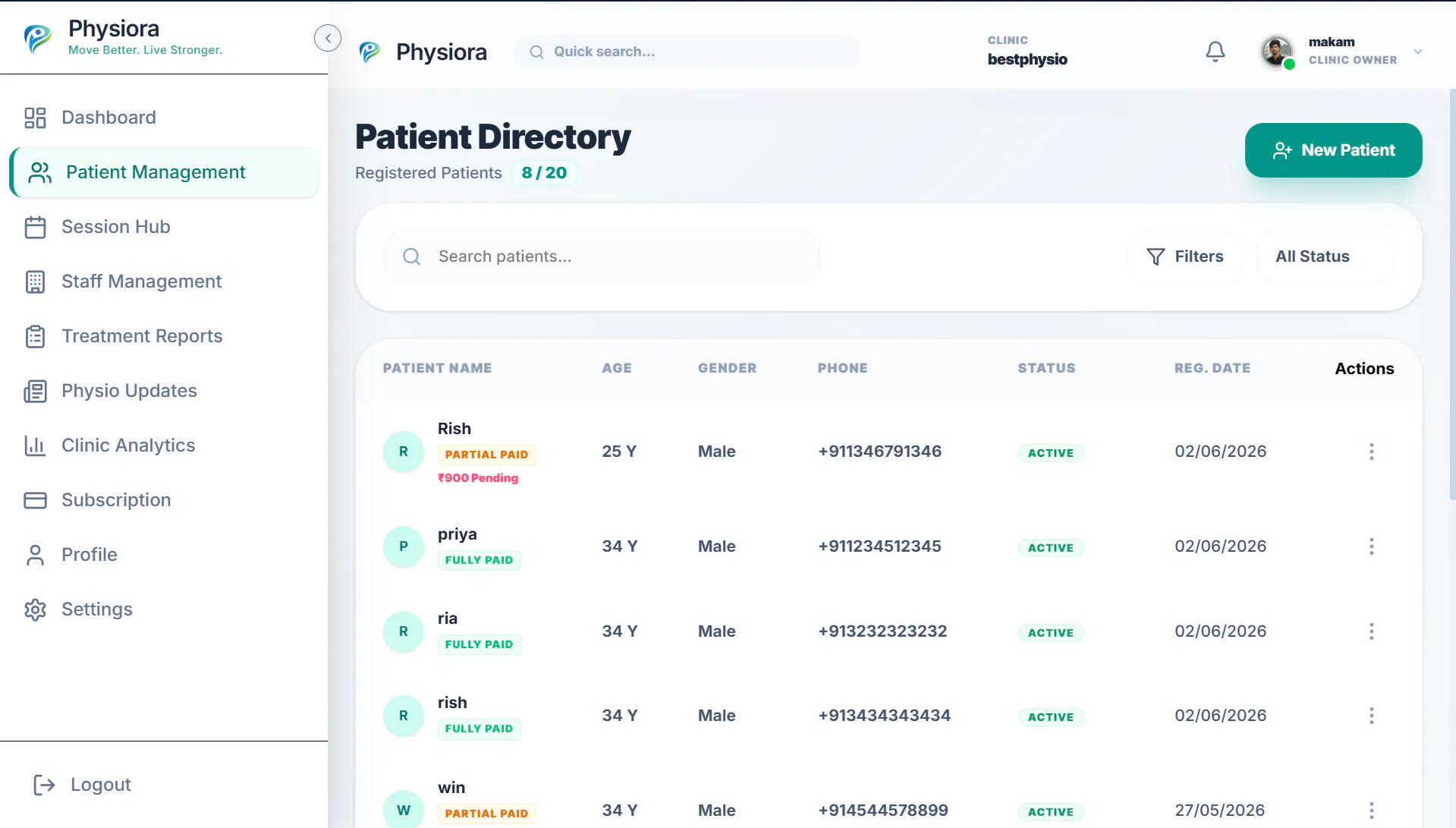Click the Logout arrow icon
This screenshot has height=828, width=1456.
pyautogui.click(x=44, y=785)
